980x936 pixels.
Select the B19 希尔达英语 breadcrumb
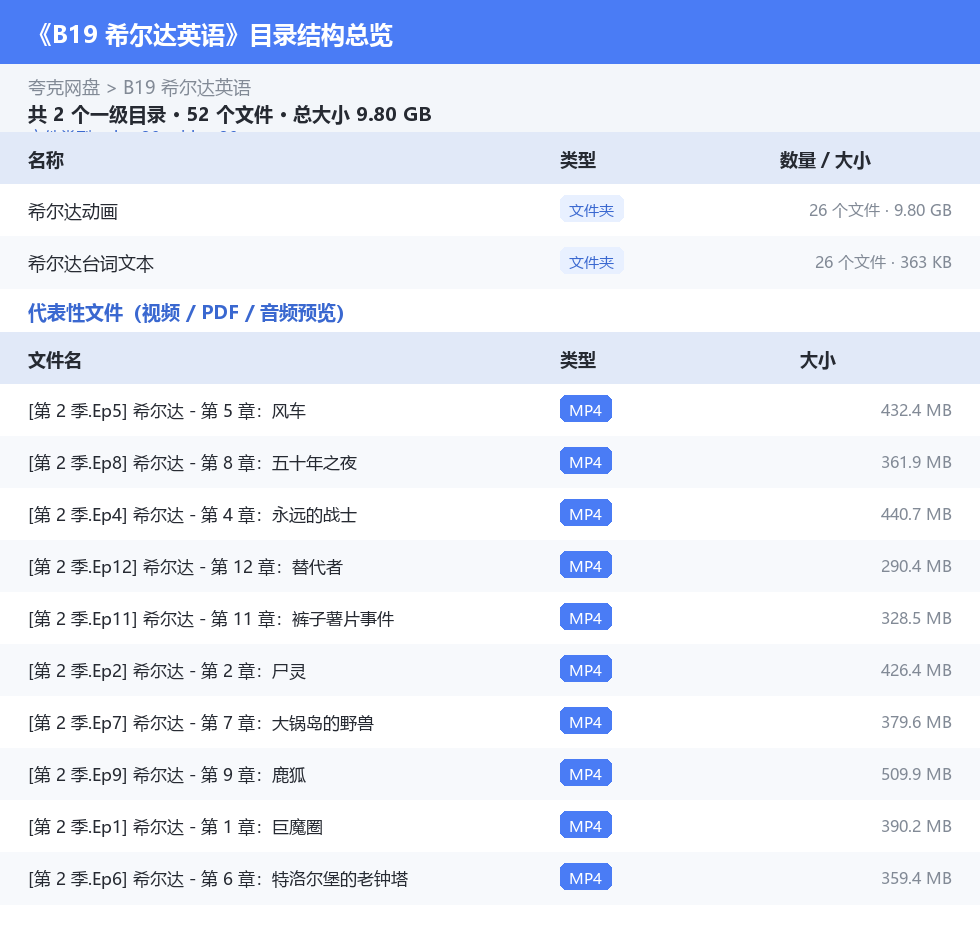(x=186, y=87)
